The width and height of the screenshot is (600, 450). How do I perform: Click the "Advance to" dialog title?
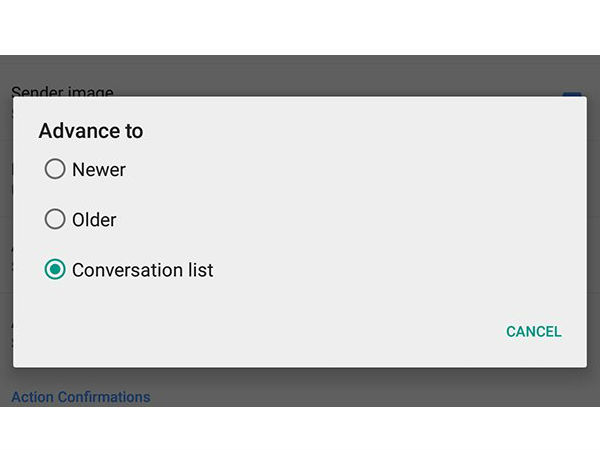click(91, 131)
